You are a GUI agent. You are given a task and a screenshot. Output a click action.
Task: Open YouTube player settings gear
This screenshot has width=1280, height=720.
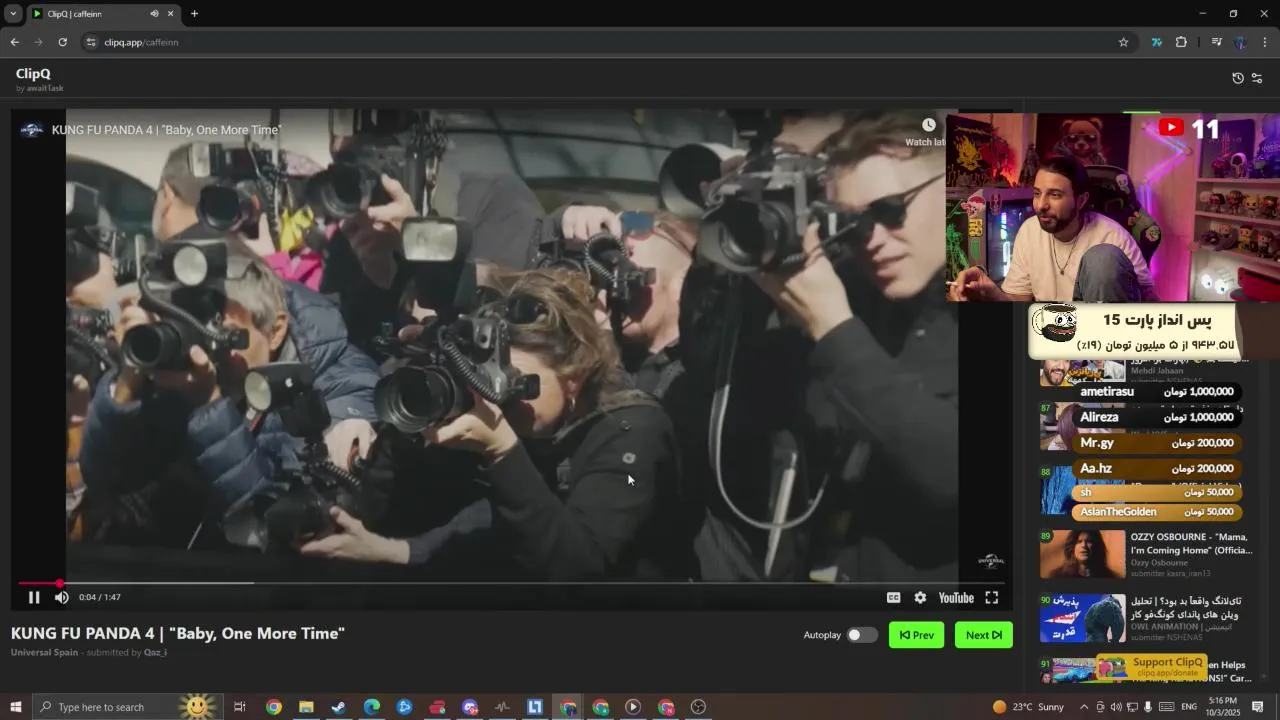(920, 597)
